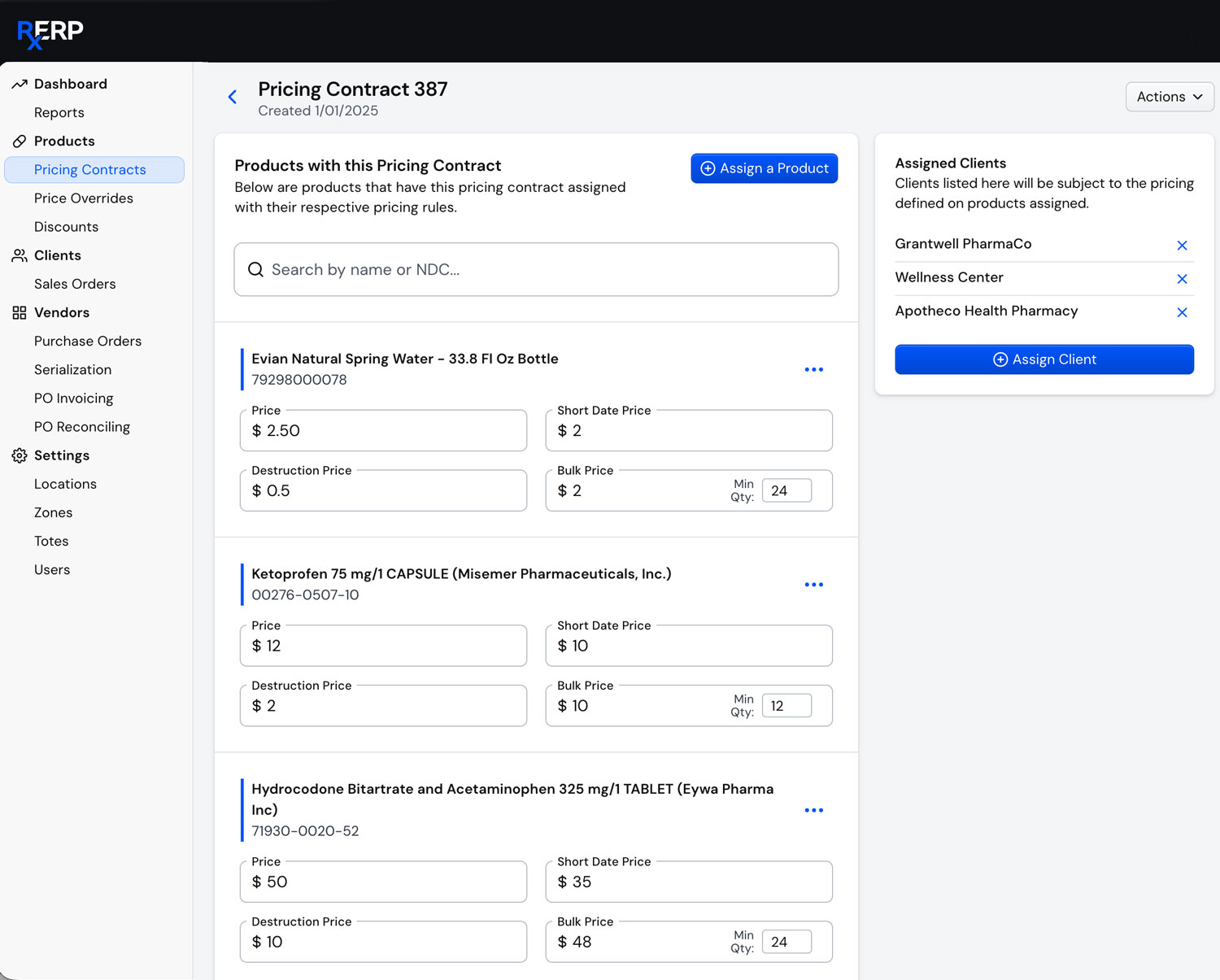Go to the Pricing Contracts section

[x=90, y=169]
